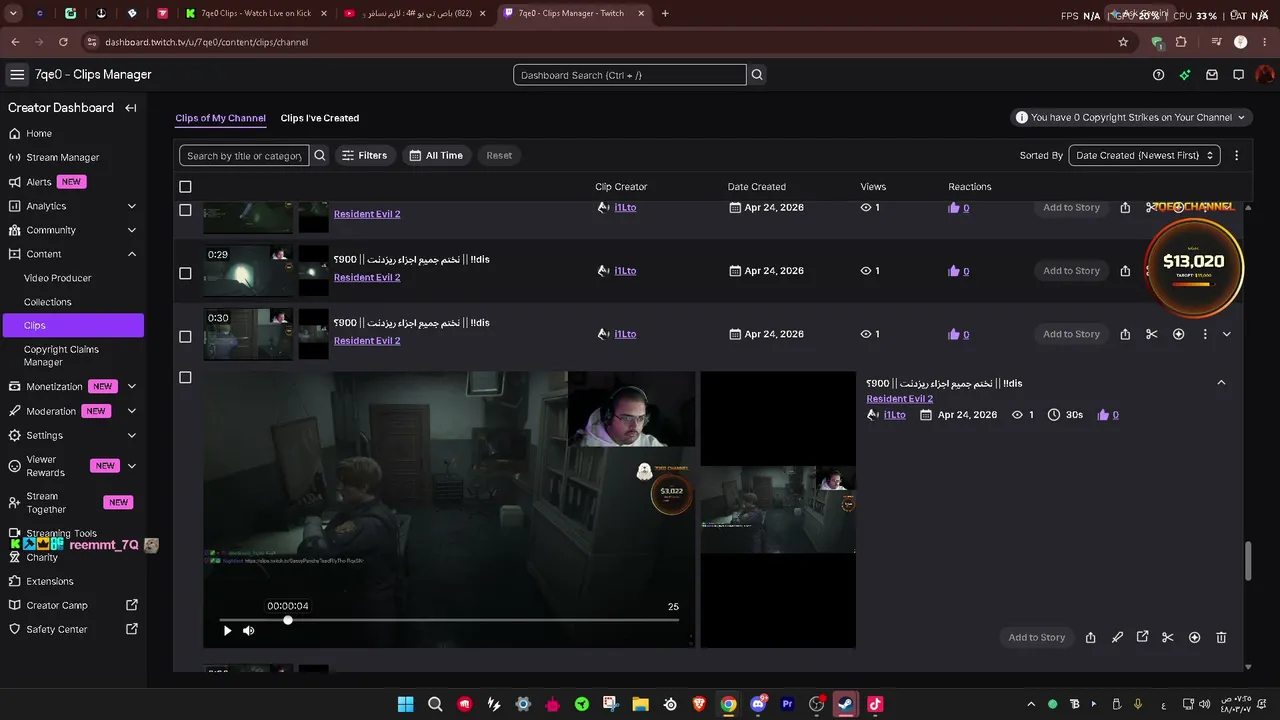The height and width of the screenshot is (720, 1280).
Task: Open TikTok app from the taskbar
Action: pyautogui.click(x=875, y=704)
